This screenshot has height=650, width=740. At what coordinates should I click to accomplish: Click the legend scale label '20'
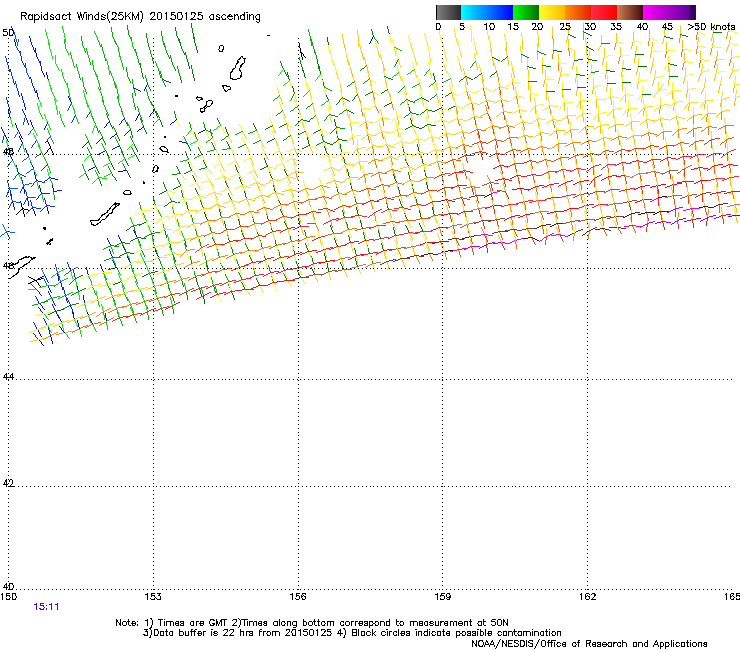click(537, 27)
